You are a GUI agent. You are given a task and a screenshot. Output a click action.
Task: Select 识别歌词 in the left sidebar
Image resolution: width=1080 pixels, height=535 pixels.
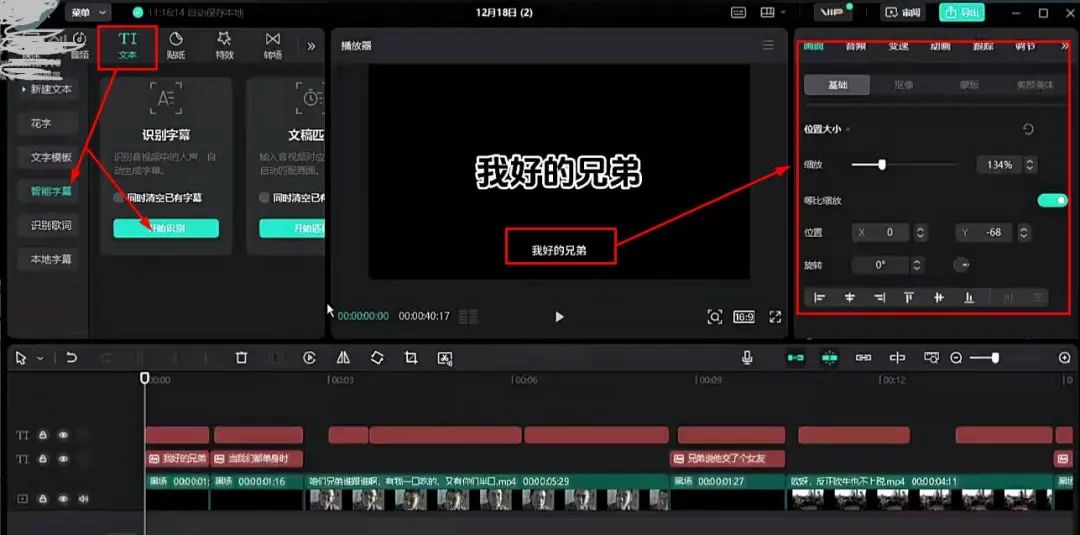51,225
